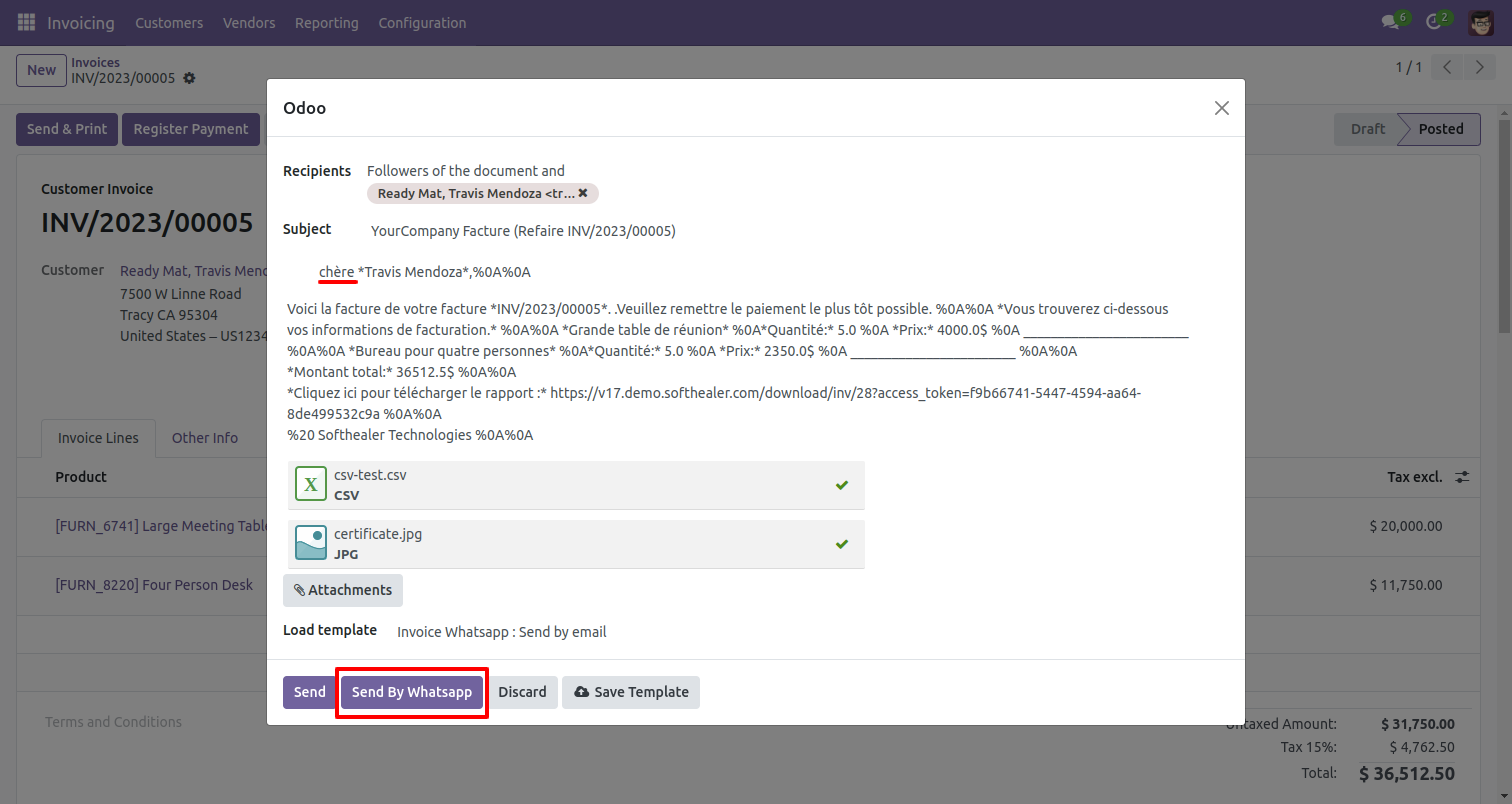
Task: Click the Terms and Conditions field
Action: pos(113,722)
